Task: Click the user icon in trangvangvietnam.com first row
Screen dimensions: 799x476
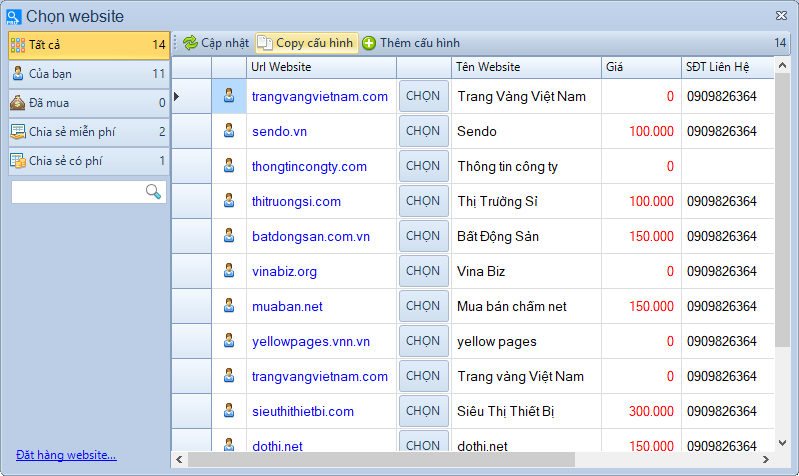Action: 229,95
